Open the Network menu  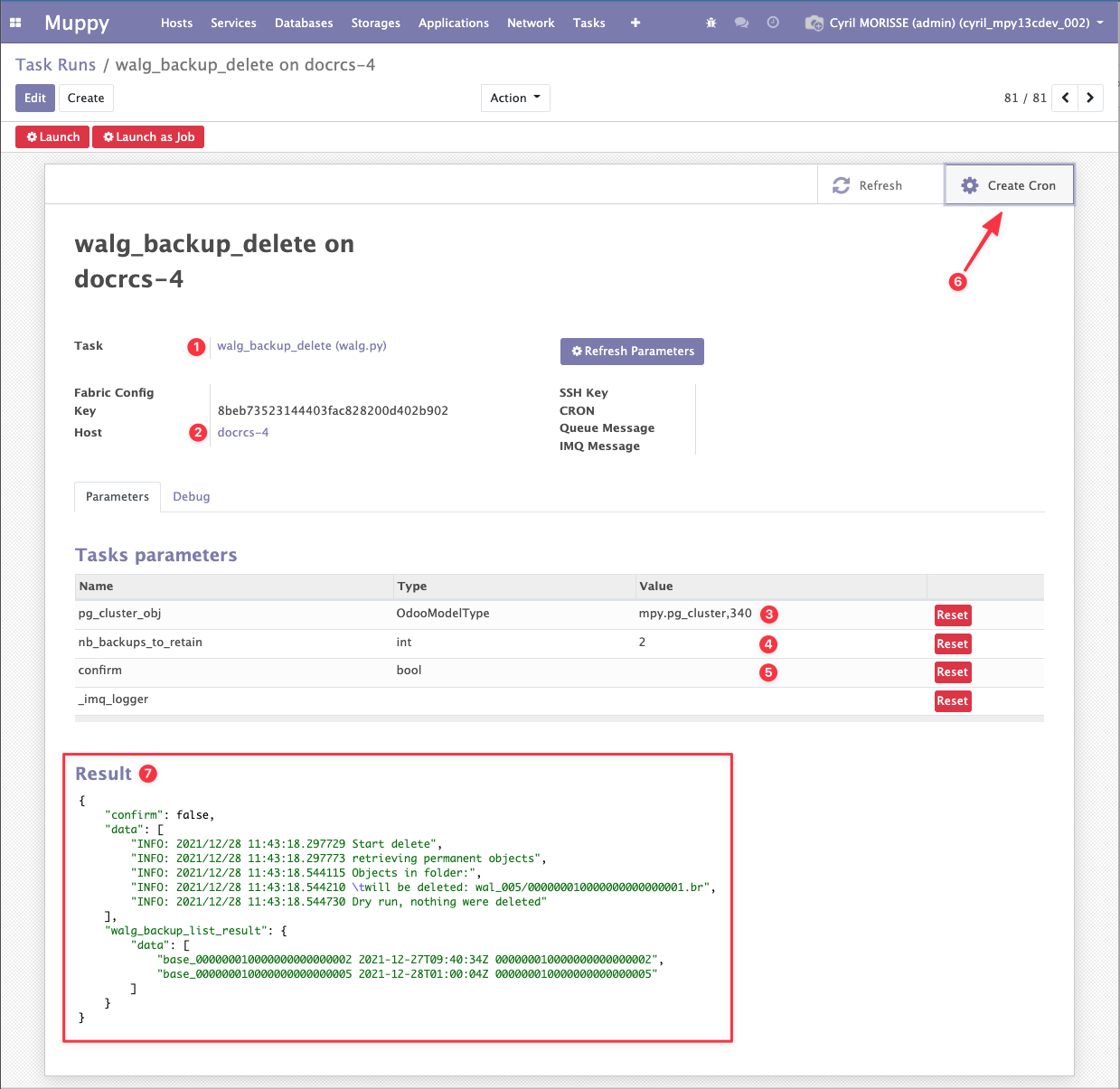click(531, 23)
